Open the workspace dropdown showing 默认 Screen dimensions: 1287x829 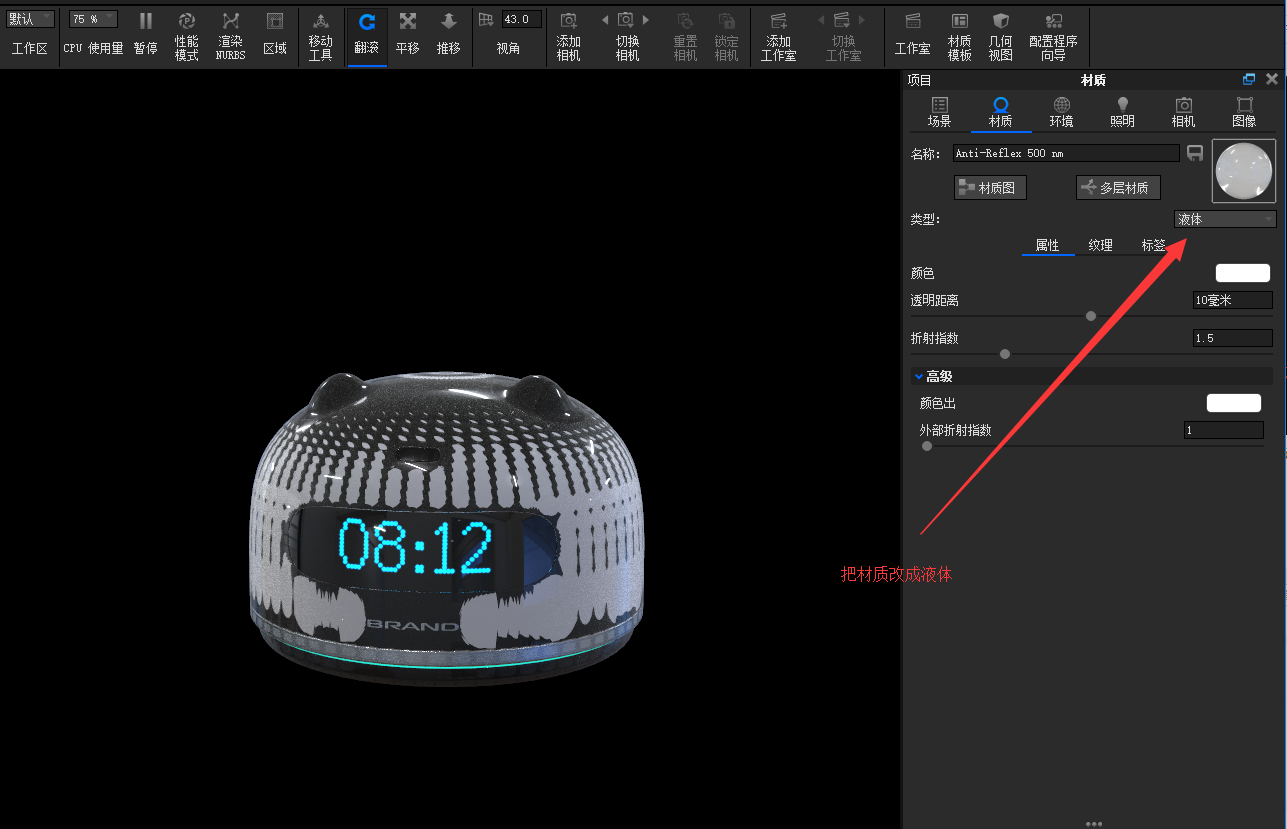pyautogui.click(x=31, y=19)
